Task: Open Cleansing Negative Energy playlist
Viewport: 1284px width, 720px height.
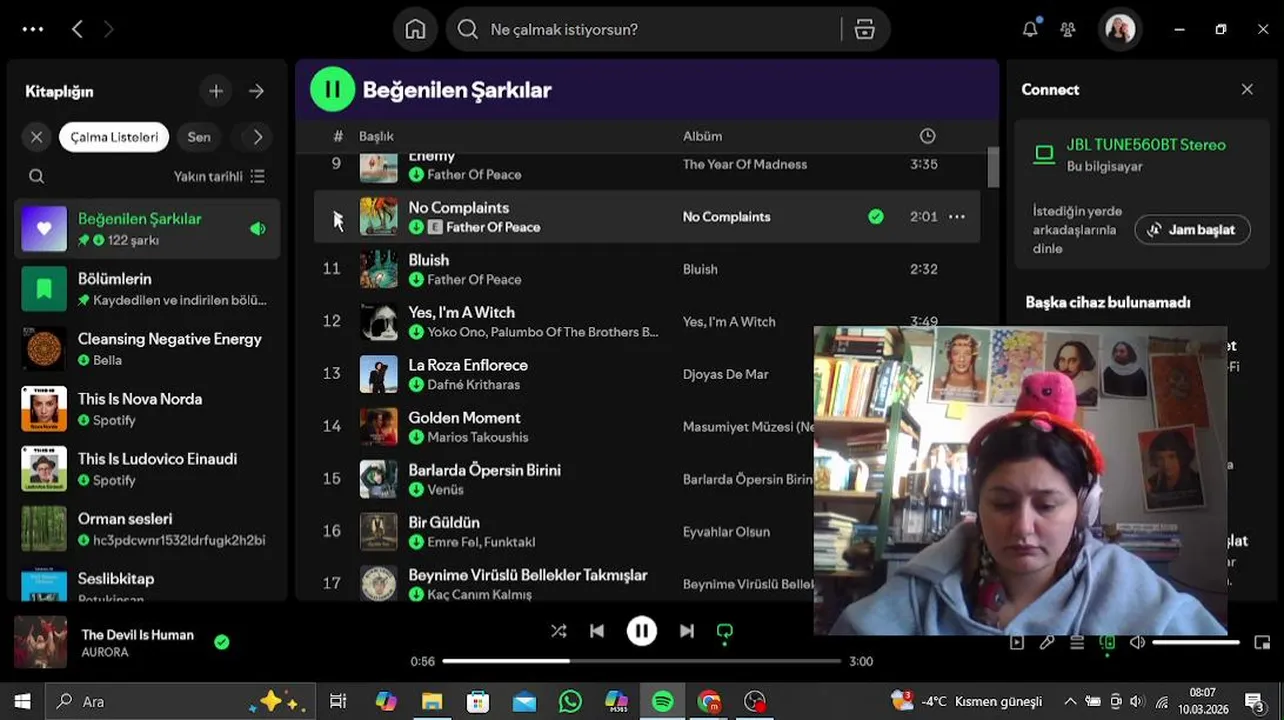Action: tap(148, 348)
